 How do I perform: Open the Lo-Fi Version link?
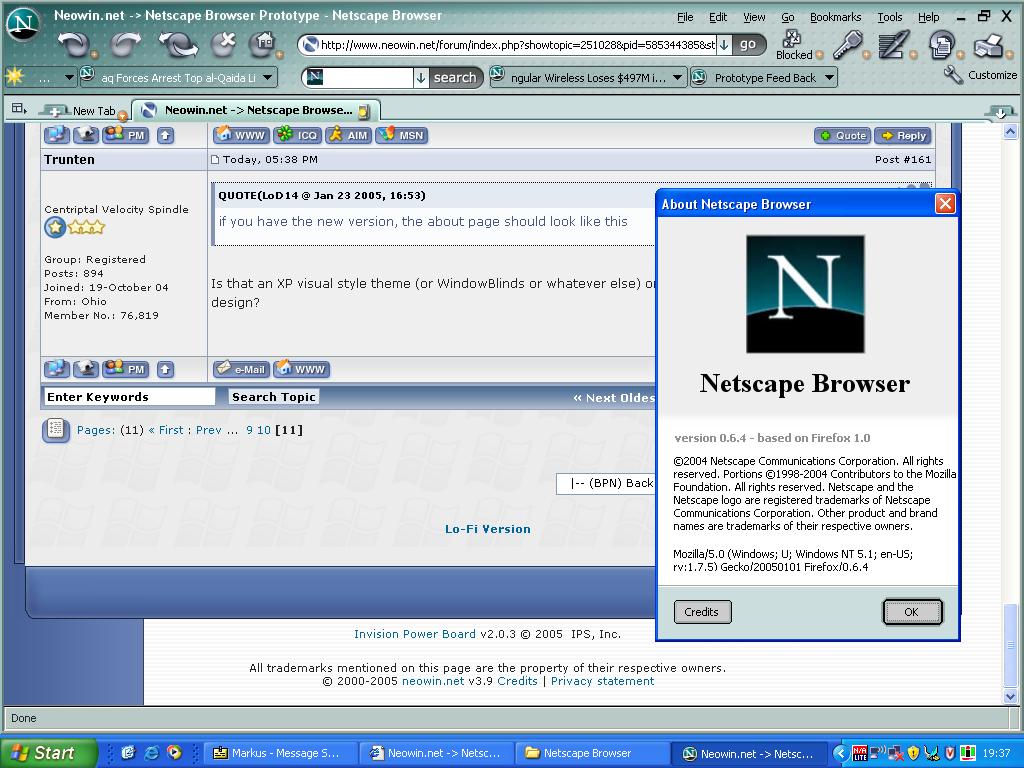click(488, 529)
